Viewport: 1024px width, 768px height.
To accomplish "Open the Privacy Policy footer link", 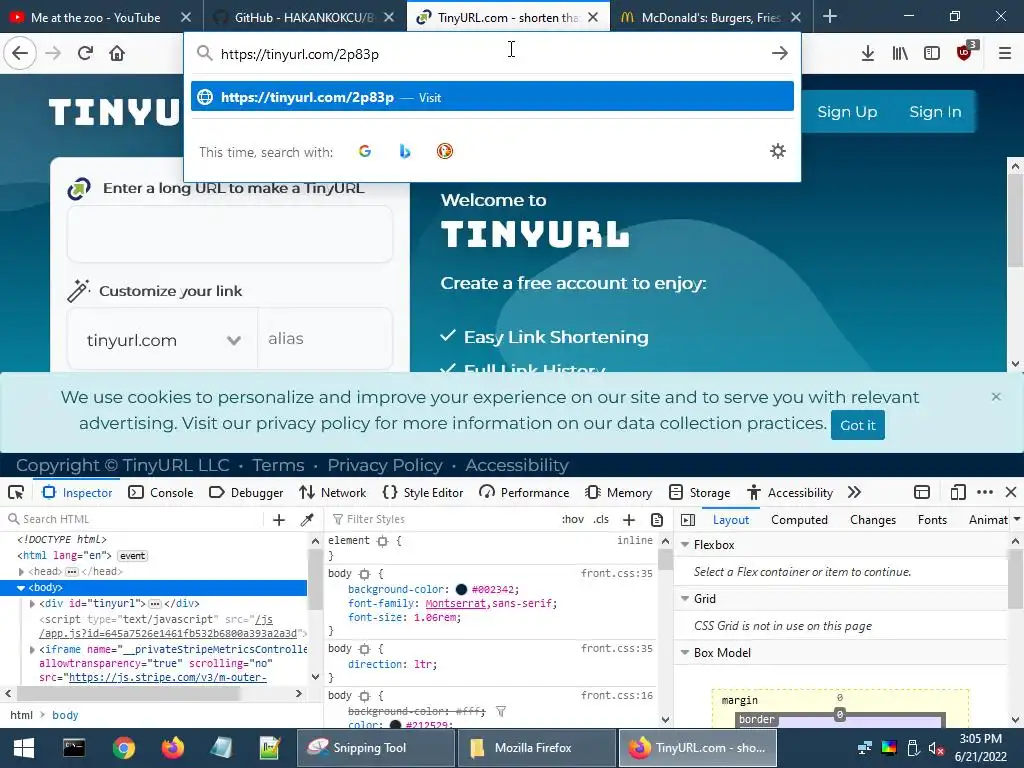I will point(385,465).
